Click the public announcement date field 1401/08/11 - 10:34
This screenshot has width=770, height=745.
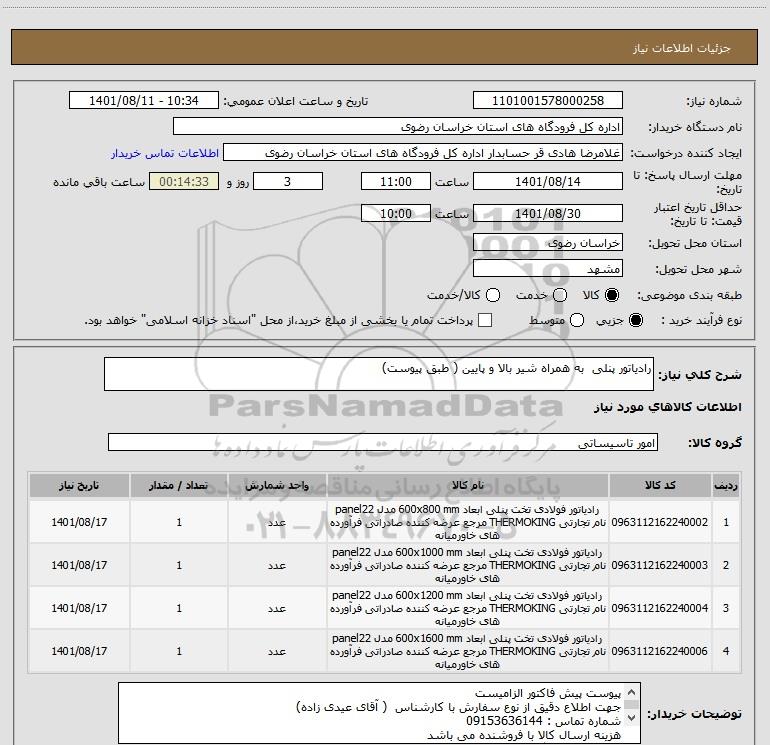click(x=144, y=101)
